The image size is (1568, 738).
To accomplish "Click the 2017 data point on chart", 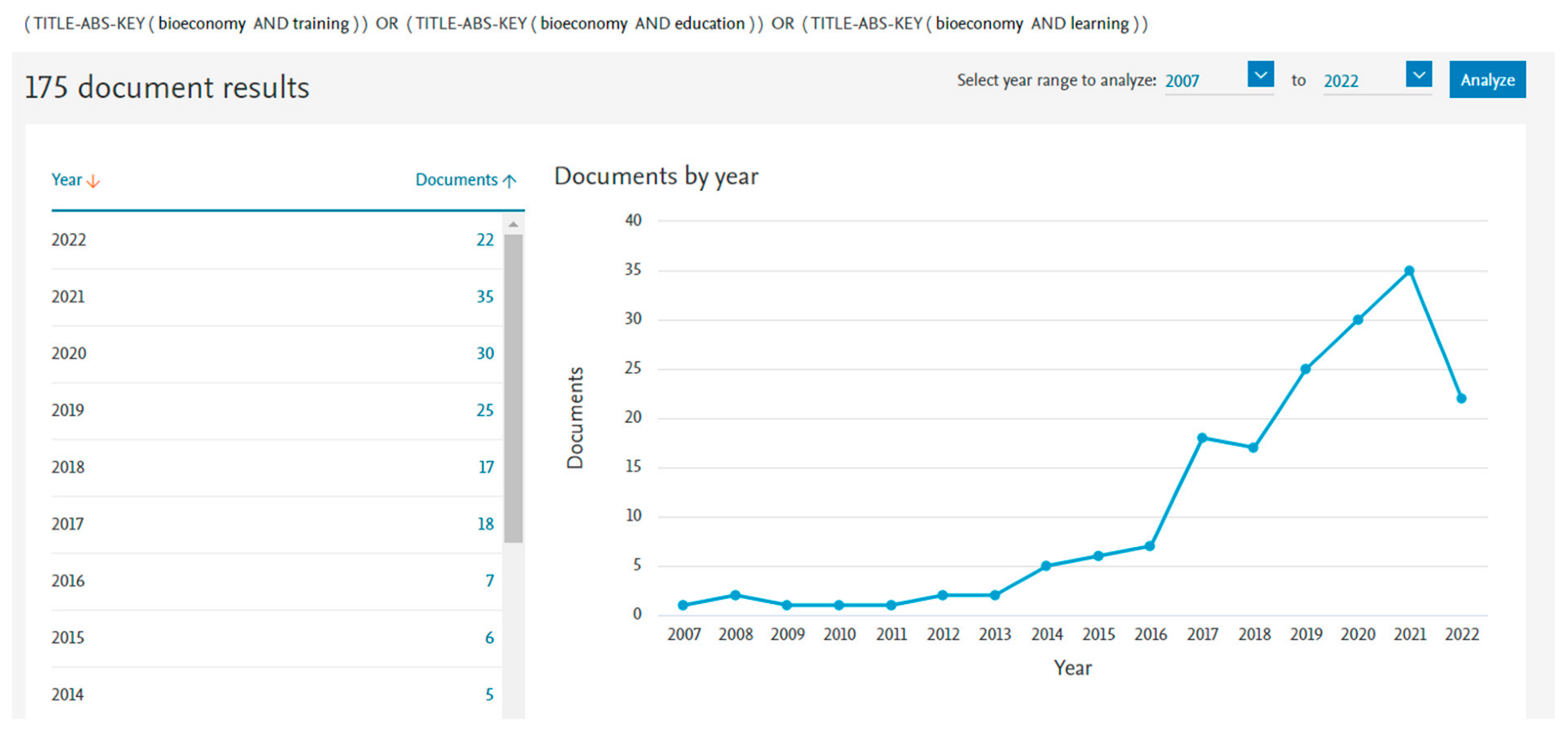I will pos(1201,438).
